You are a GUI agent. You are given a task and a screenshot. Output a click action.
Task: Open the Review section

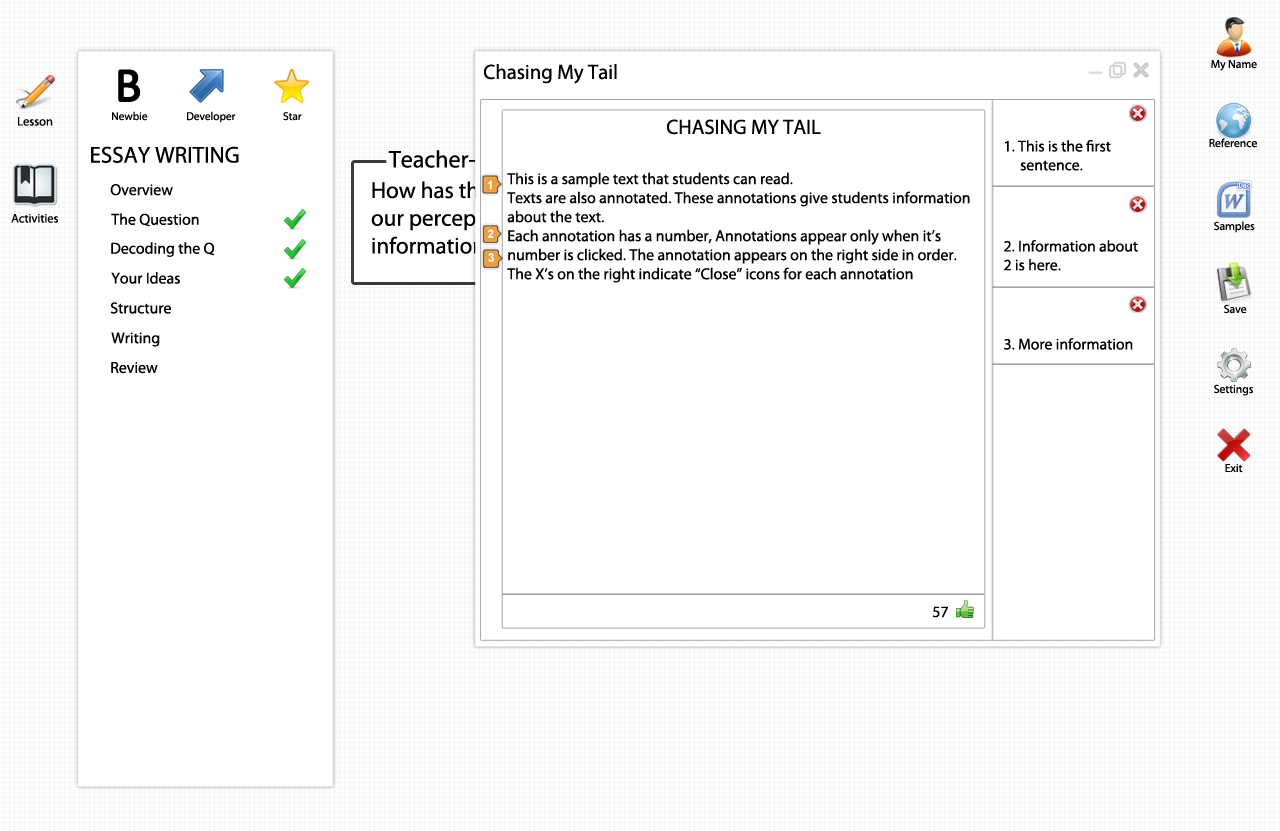134,368
